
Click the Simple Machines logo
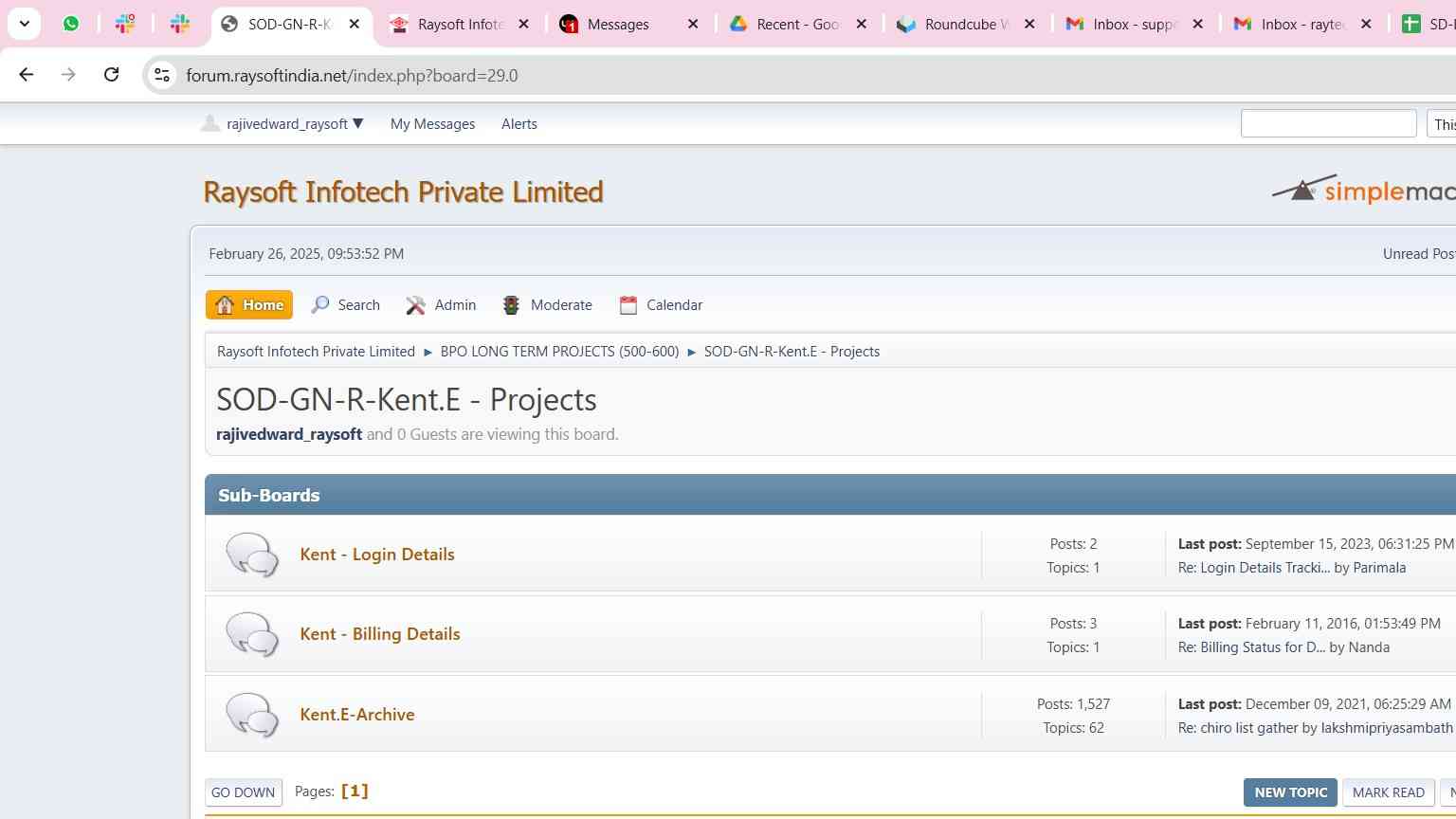pos(1363,190)
